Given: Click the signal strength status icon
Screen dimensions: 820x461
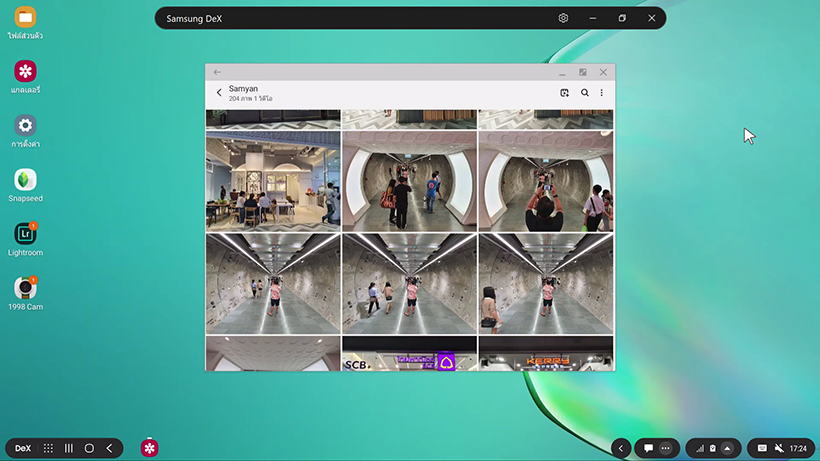Looking at the screenshot, I should tap(700, 448).
